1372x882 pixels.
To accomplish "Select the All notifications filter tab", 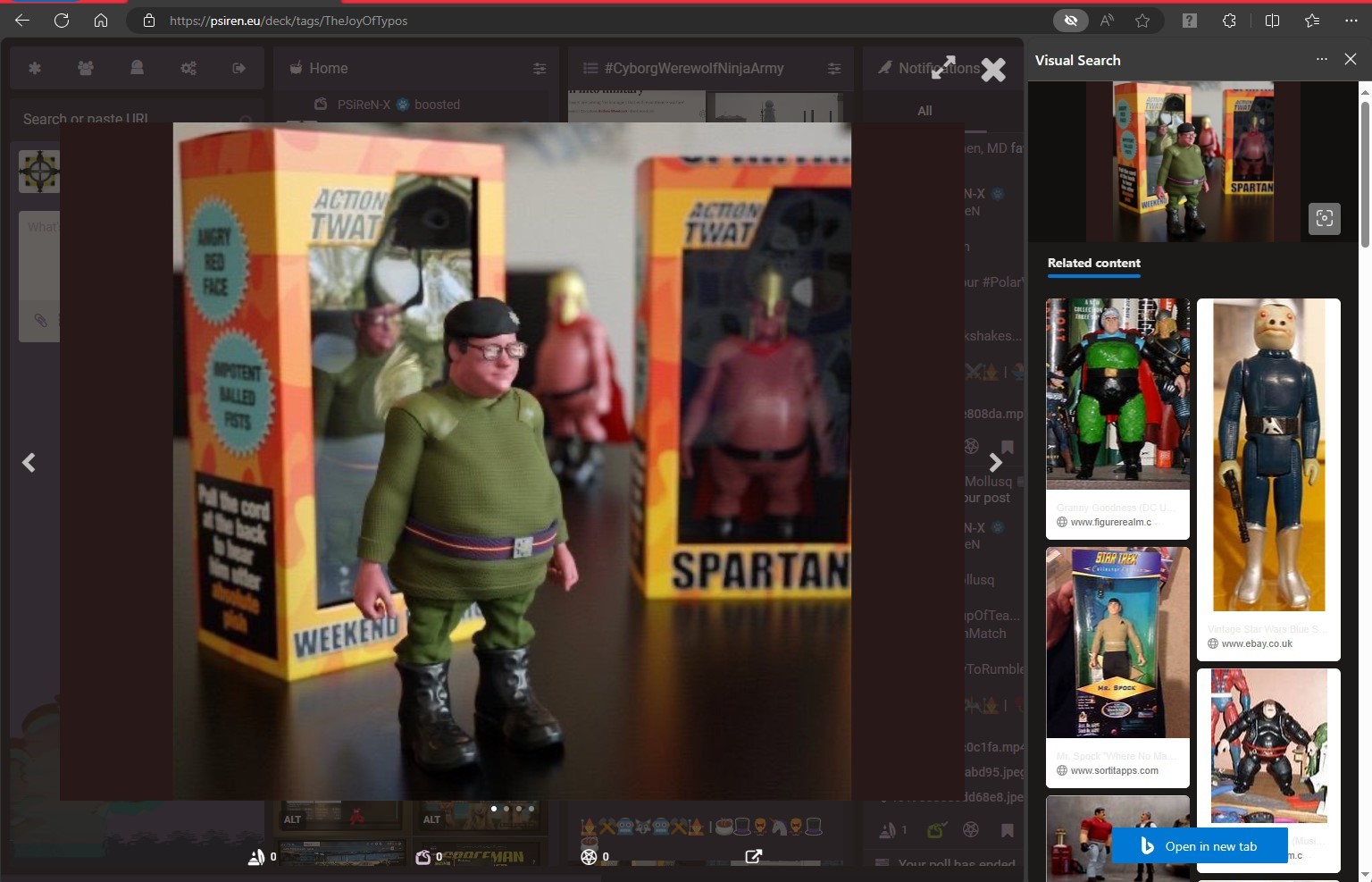I will tap(924, 111).
